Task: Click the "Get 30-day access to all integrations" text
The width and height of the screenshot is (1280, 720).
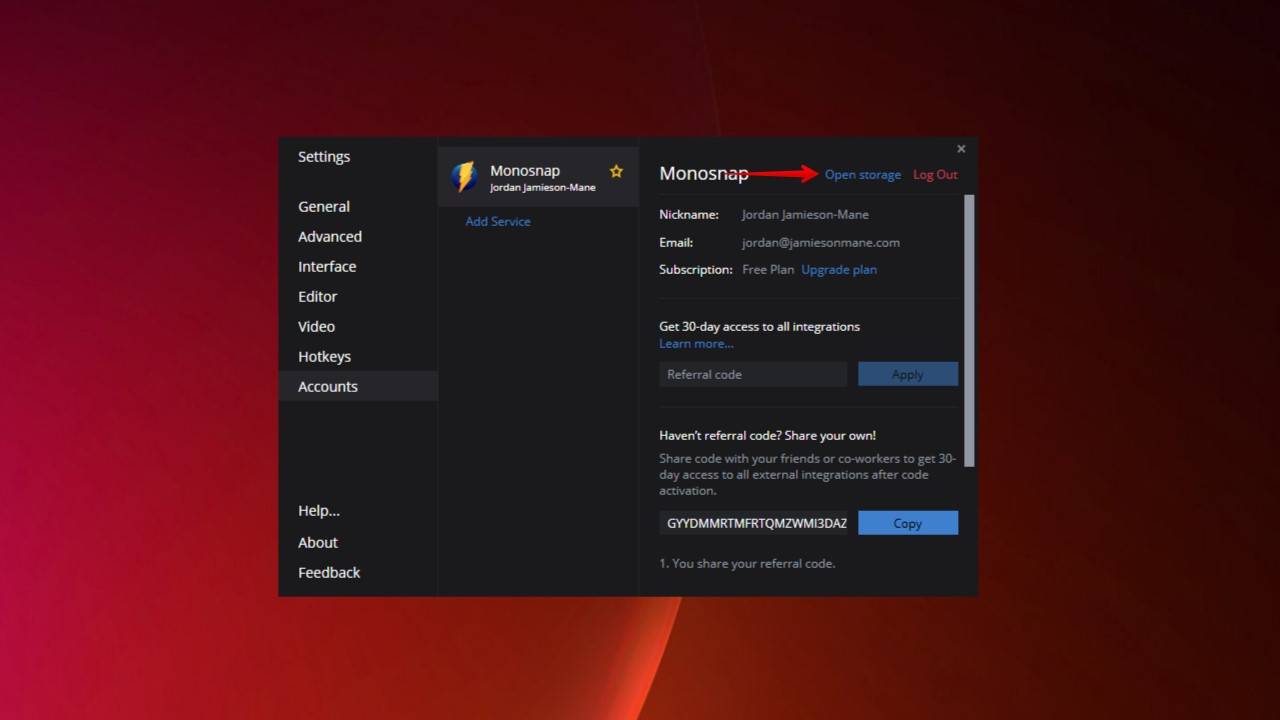Action: (x=759, y=327)
